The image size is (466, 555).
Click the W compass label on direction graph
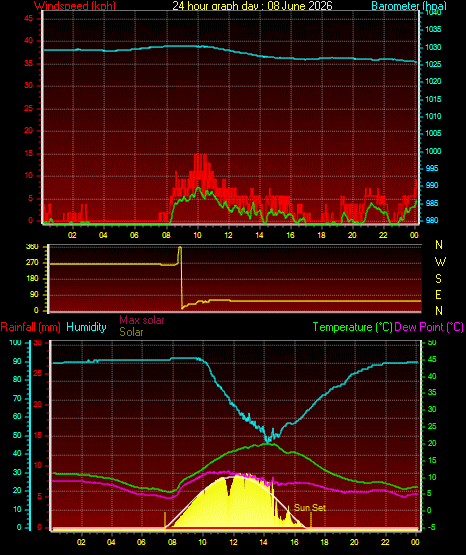pyautogui.click(x=440, y=262)
